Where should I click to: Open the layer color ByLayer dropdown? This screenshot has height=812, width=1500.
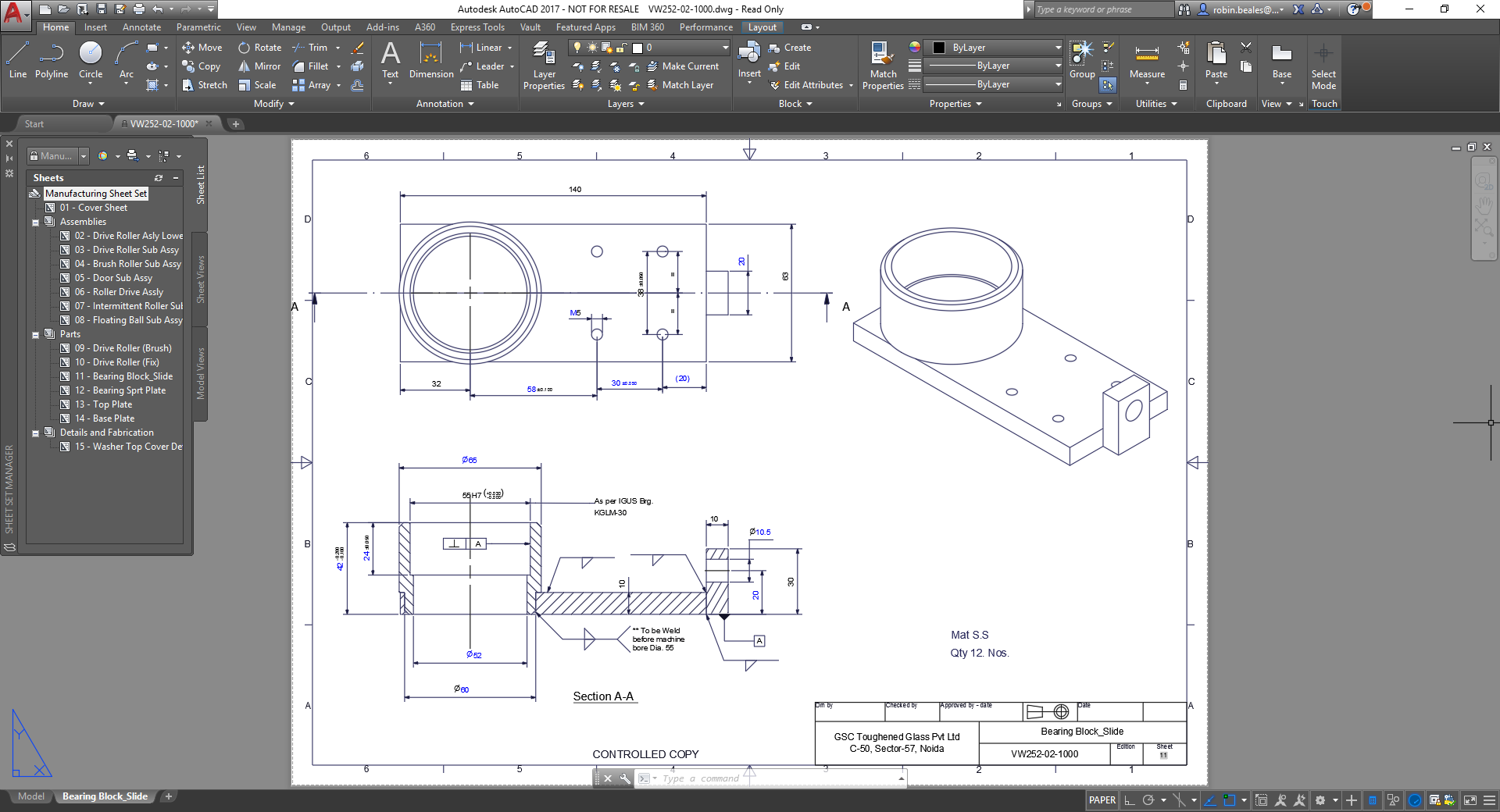click(x=1058, y=48)
